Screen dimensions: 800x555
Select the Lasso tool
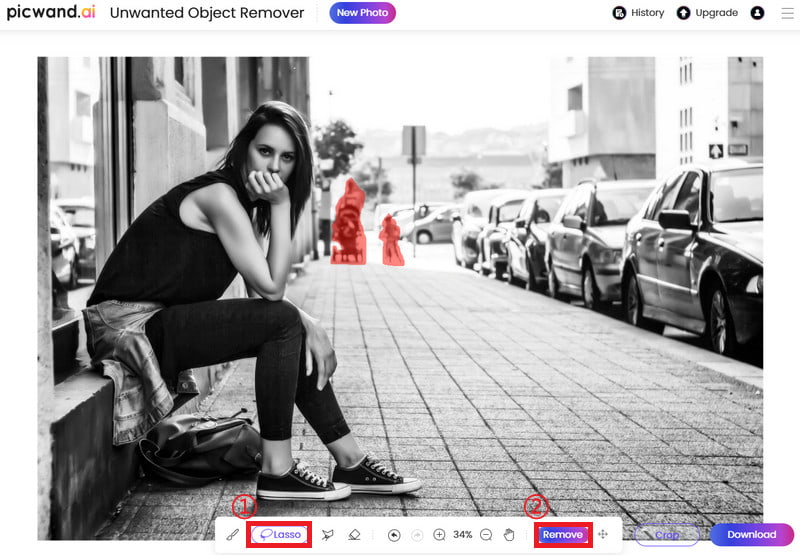[x=280, y=535]
